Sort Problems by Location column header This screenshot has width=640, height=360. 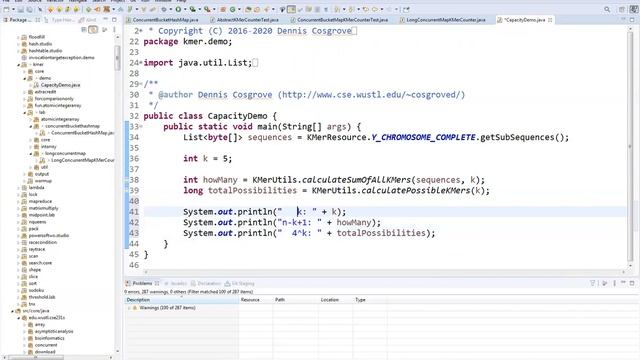pos(336,300)
